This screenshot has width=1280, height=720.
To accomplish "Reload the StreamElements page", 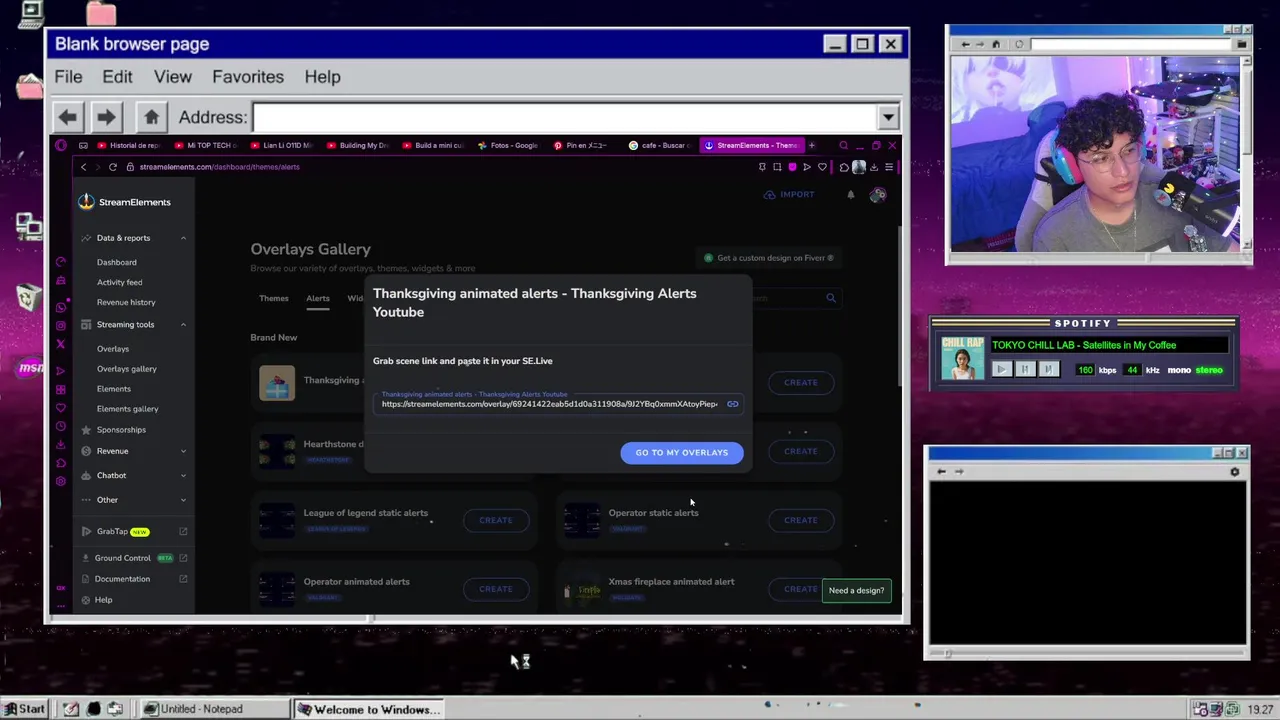I will [x=113, y=167].
